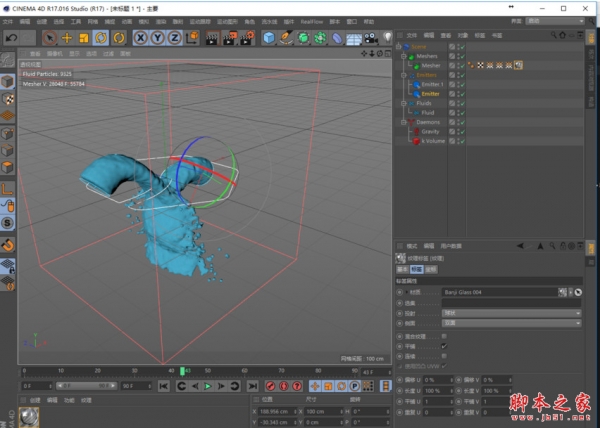Open the render view clapperboard icon
Image resolution: width=600 pixels, height=428 pixels.
point(211,37)
